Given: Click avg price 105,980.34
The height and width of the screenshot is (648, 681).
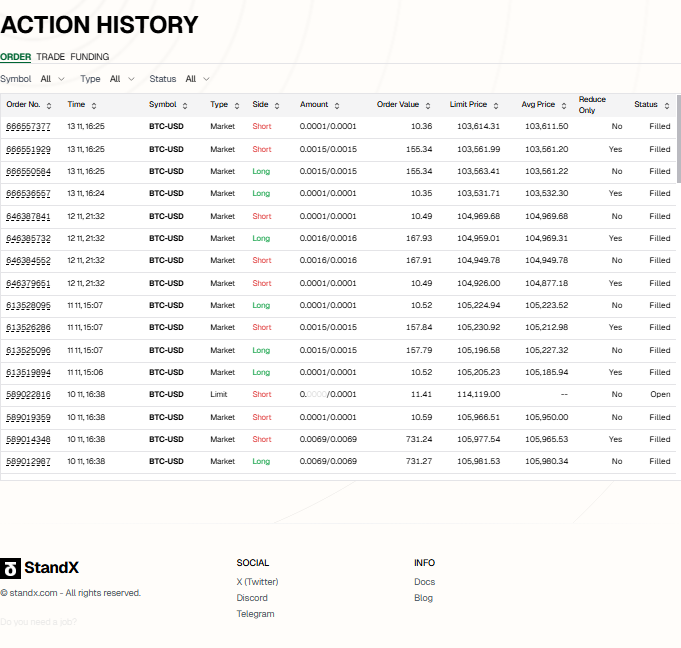Looking at the screenshot, I should (x=546, y=461).
